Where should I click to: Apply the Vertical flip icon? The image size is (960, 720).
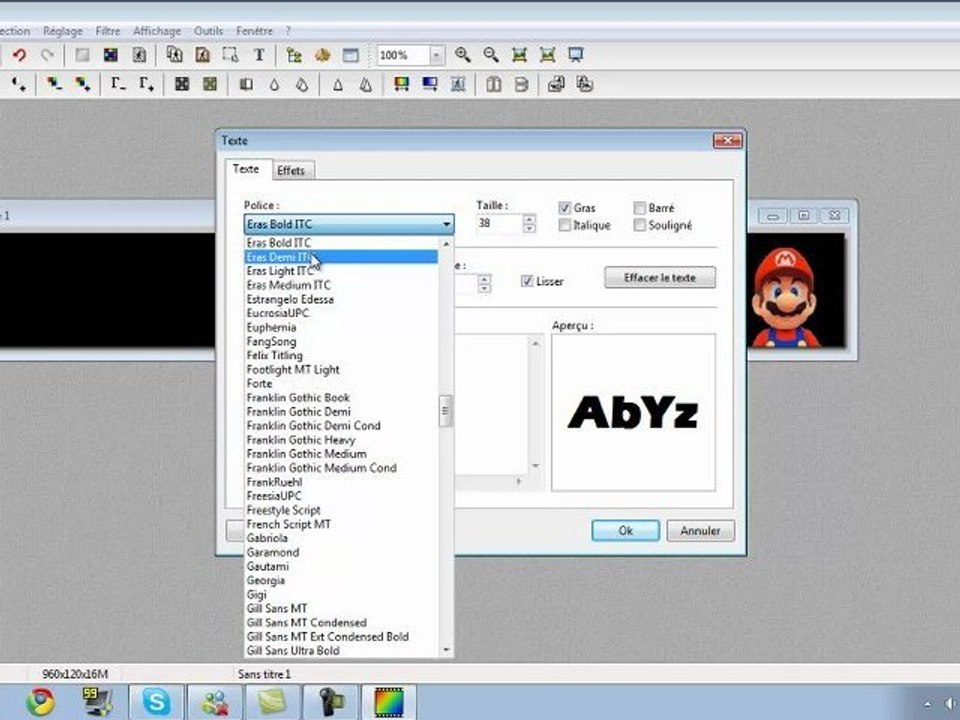click(x=522, y=84)
